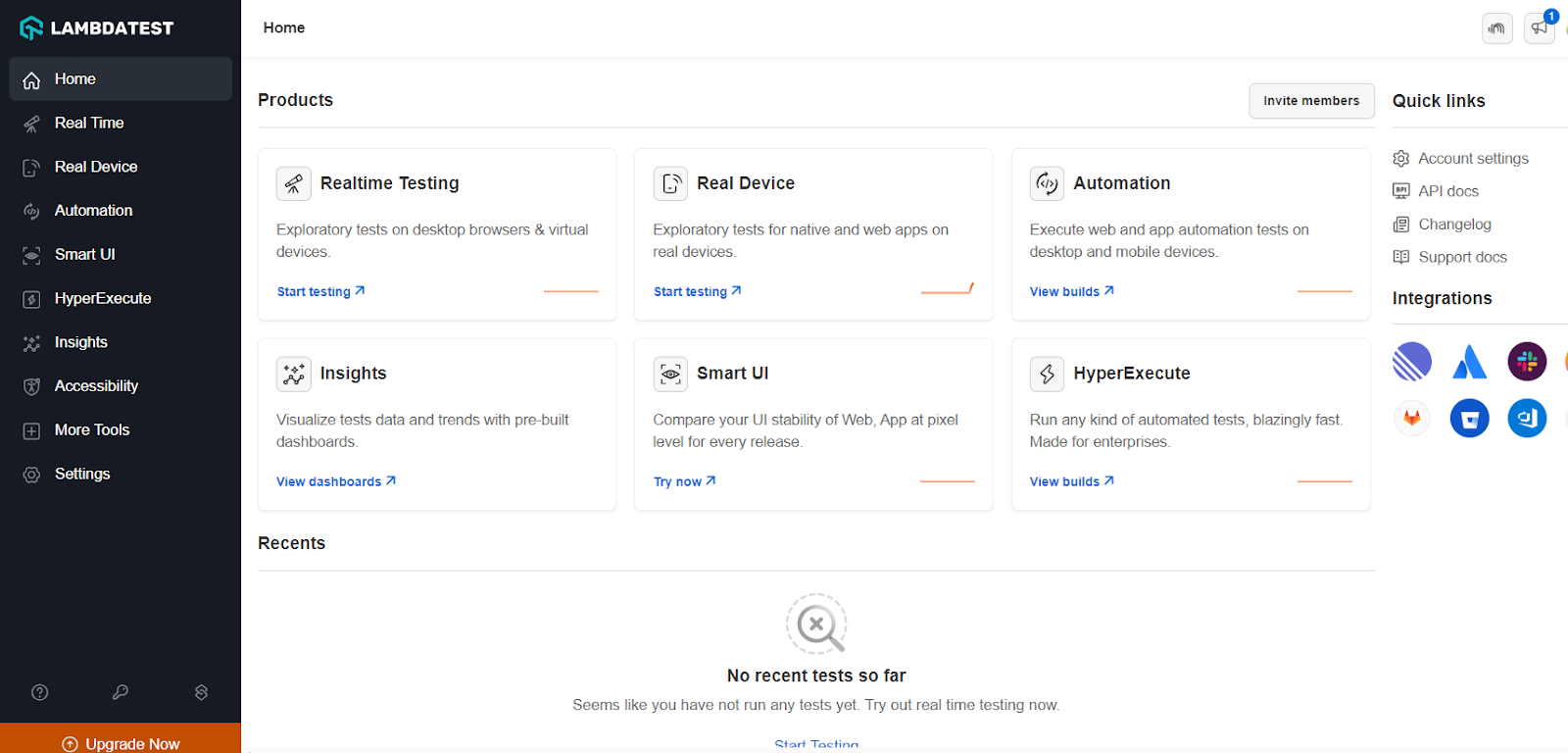Click the HyperExecute card title

tap(1132, 374)
